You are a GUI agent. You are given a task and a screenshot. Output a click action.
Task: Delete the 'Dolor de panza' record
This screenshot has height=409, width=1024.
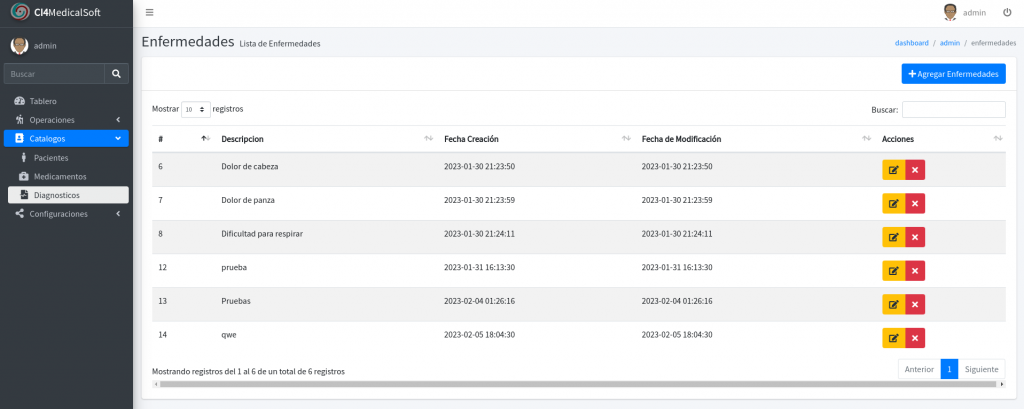[915, 204]
